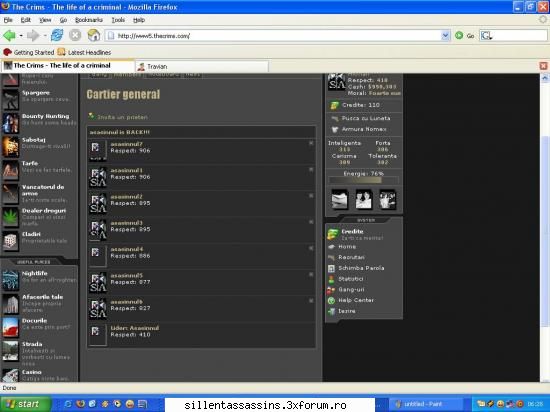Click the Windows start button

coord(26,404)
